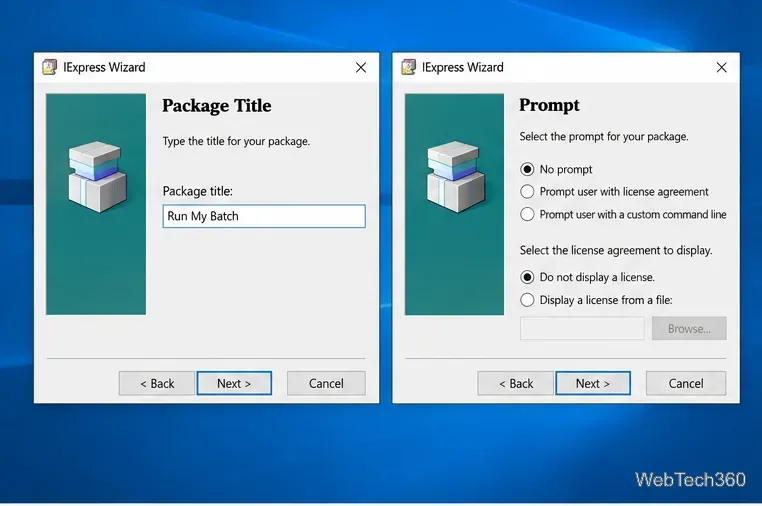
Task: Click 'IExpress Wizard' title in Package Title window
Action: [104, 67]
